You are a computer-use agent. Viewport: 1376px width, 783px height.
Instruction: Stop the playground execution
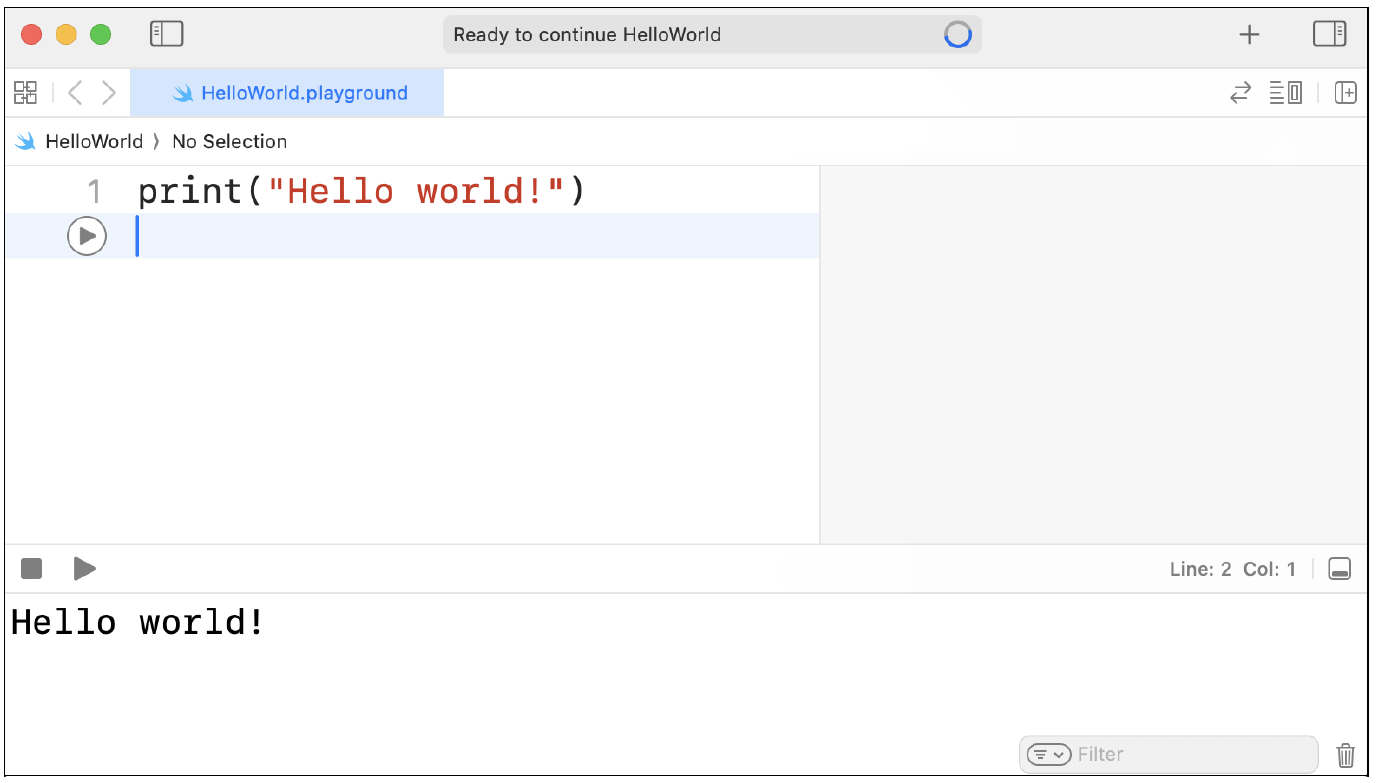32,569
